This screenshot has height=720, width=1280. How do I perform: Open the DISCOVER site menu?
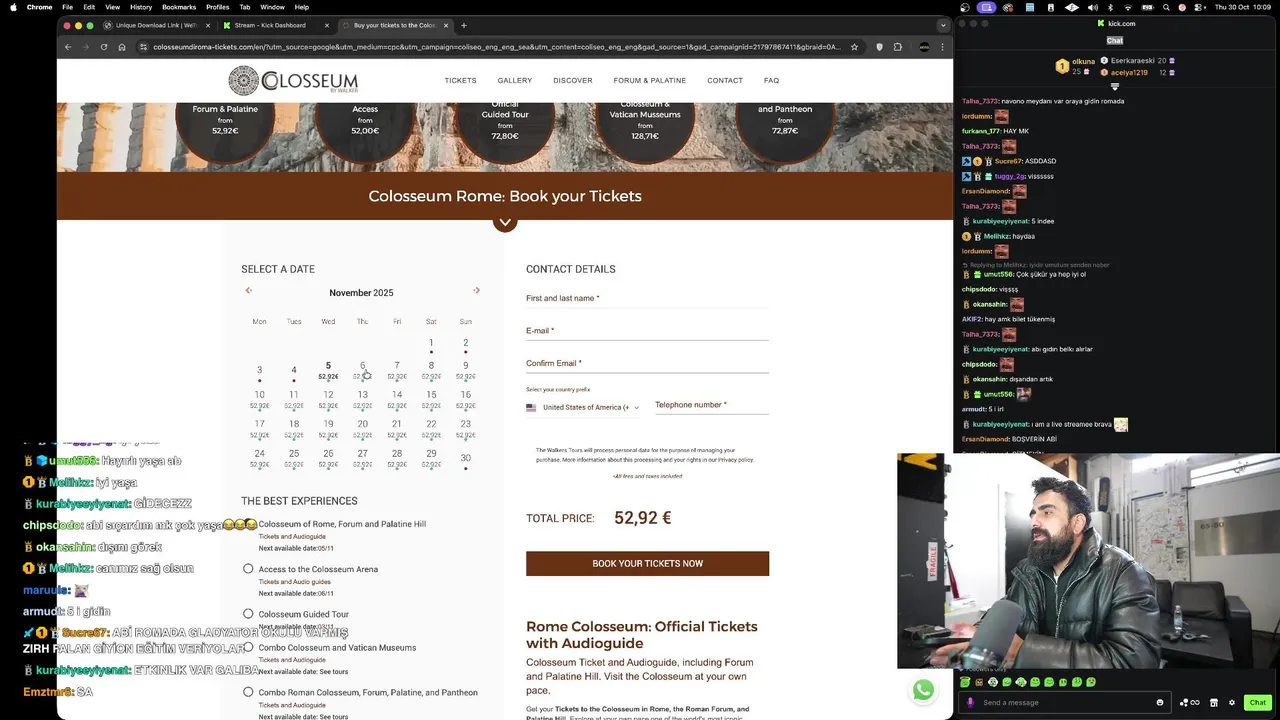[573, 80]
